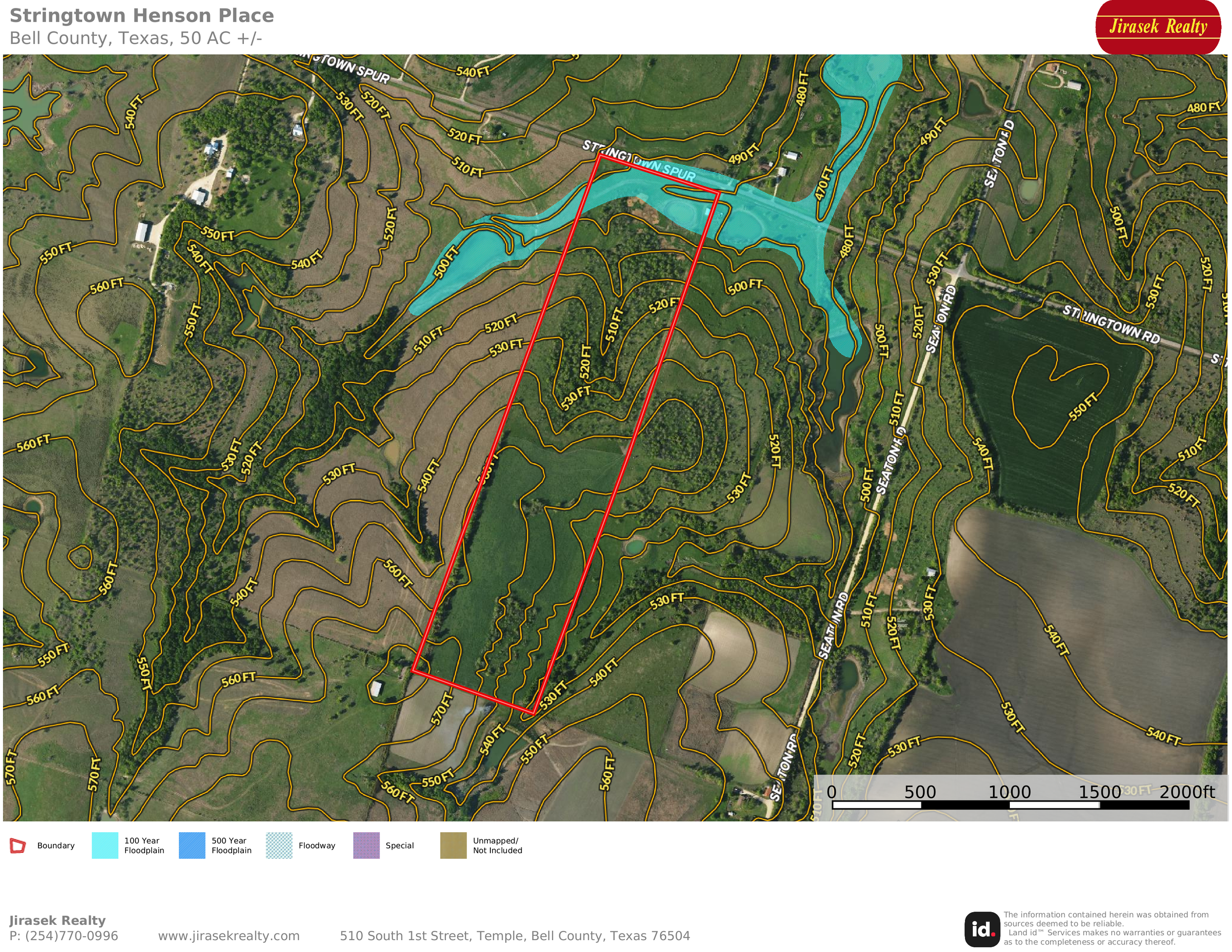Click the Unmapped/Not Included swatch
The height and width of the screenshot is (952, 1232).
coord(453,846)
